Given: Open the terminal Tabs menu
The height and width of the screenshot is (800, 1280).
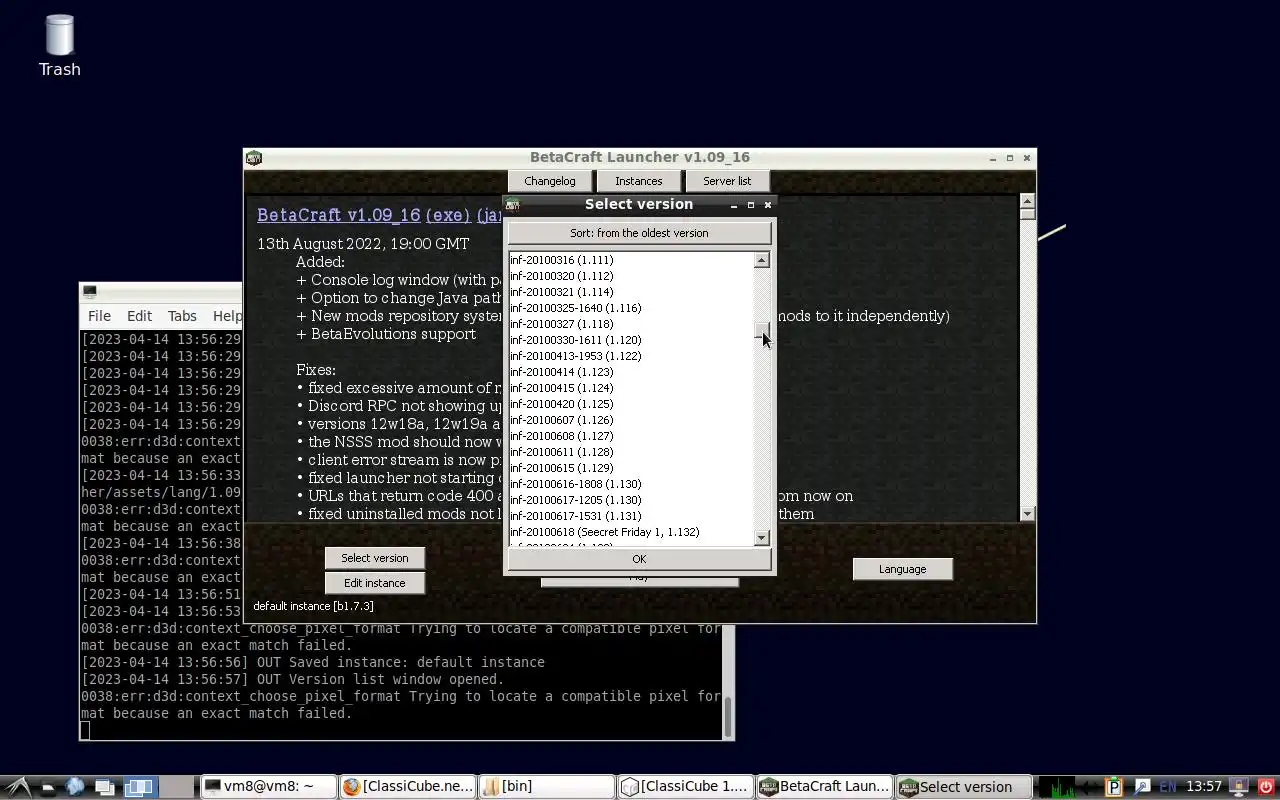Looking at the screenshot, I should point(182,316).
